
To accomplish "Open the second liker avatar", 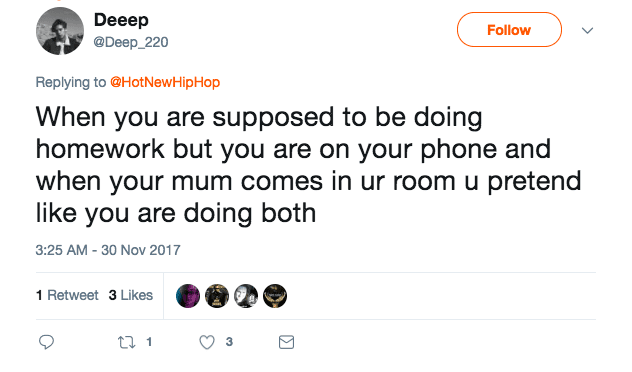I will click(x=217, y=296).
